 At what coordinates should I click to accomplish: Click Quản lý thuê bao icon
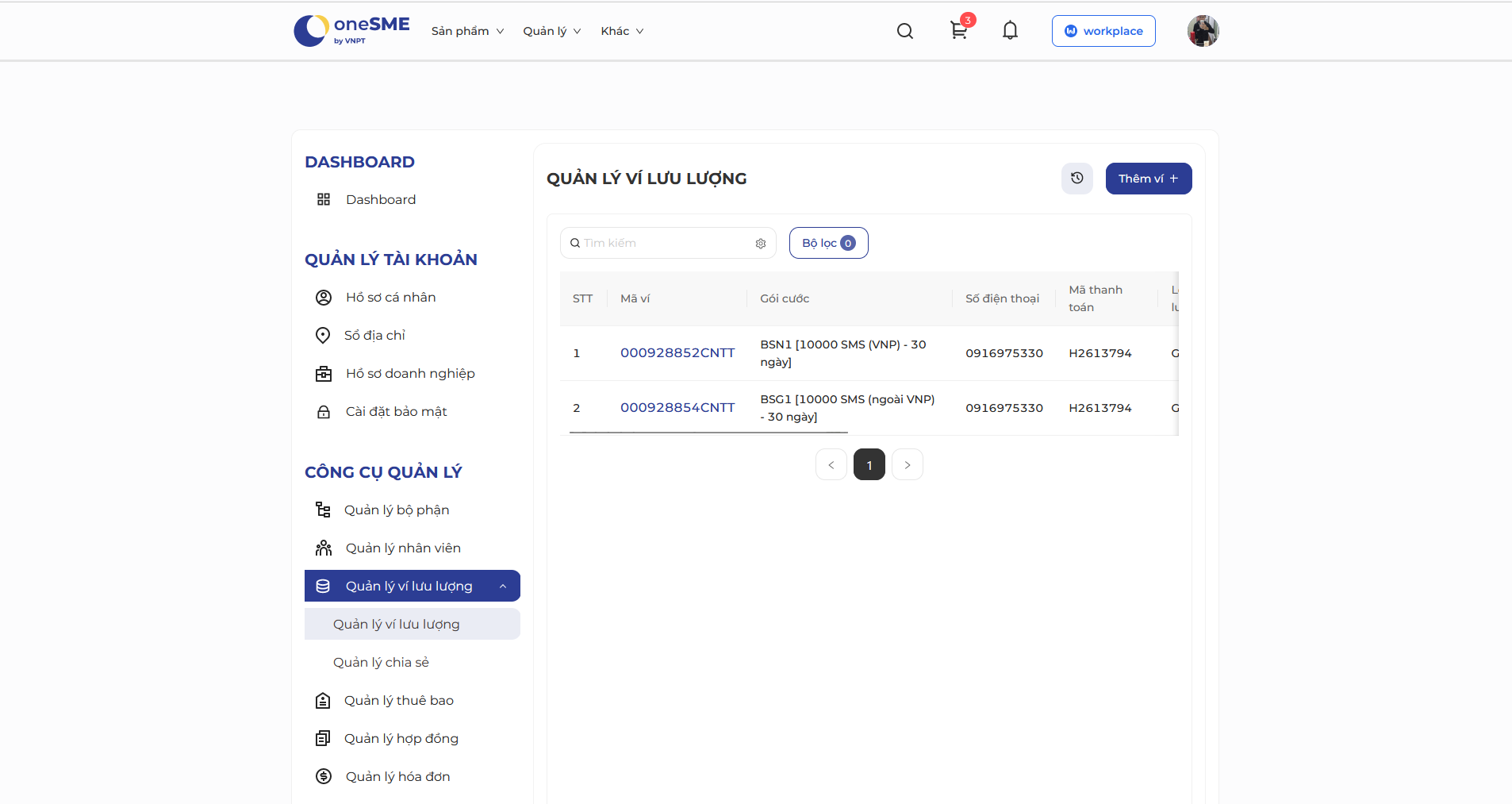323,701
